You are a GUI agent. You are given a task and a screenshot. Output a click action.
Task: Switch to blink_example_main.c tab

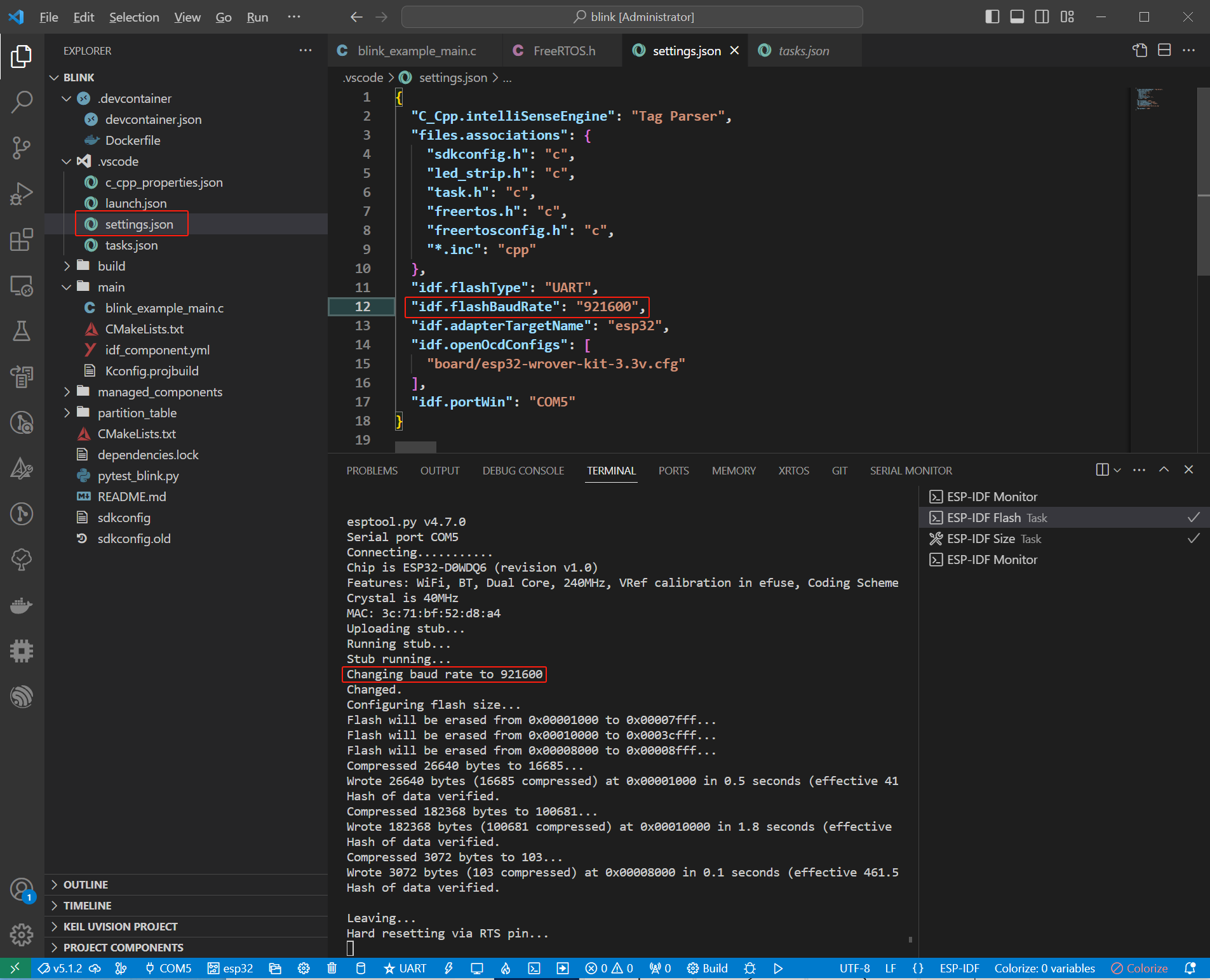415,51
